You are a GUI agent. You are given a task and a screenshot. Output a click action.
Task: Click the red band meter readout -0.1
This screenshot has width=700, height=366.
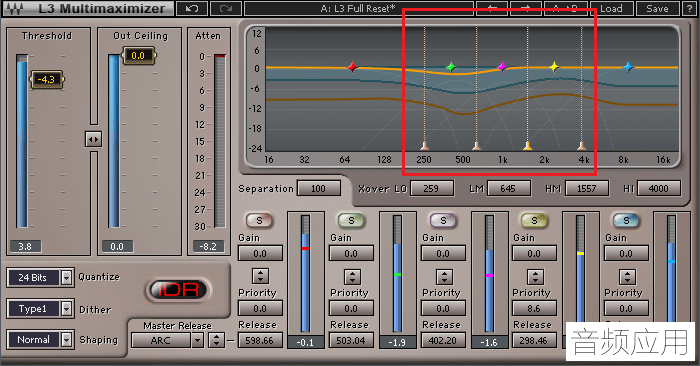tap(305, 342)
